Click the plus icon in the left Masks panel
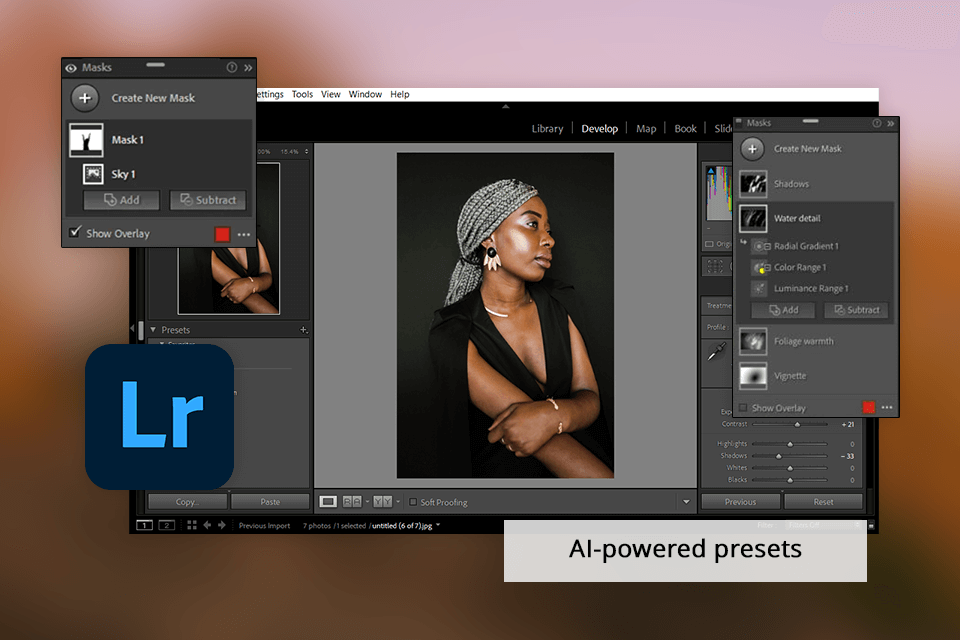Viewport: 960px width, 640px height. [x=85, y=98]
